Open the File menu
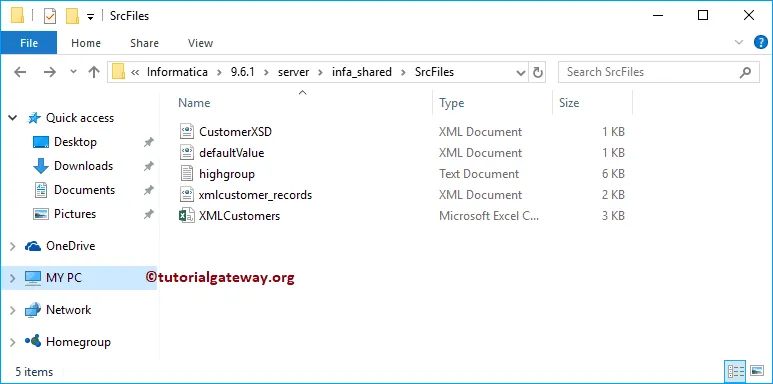The width and height of the screenshot is (773, 384). click(x=29, y=43)
